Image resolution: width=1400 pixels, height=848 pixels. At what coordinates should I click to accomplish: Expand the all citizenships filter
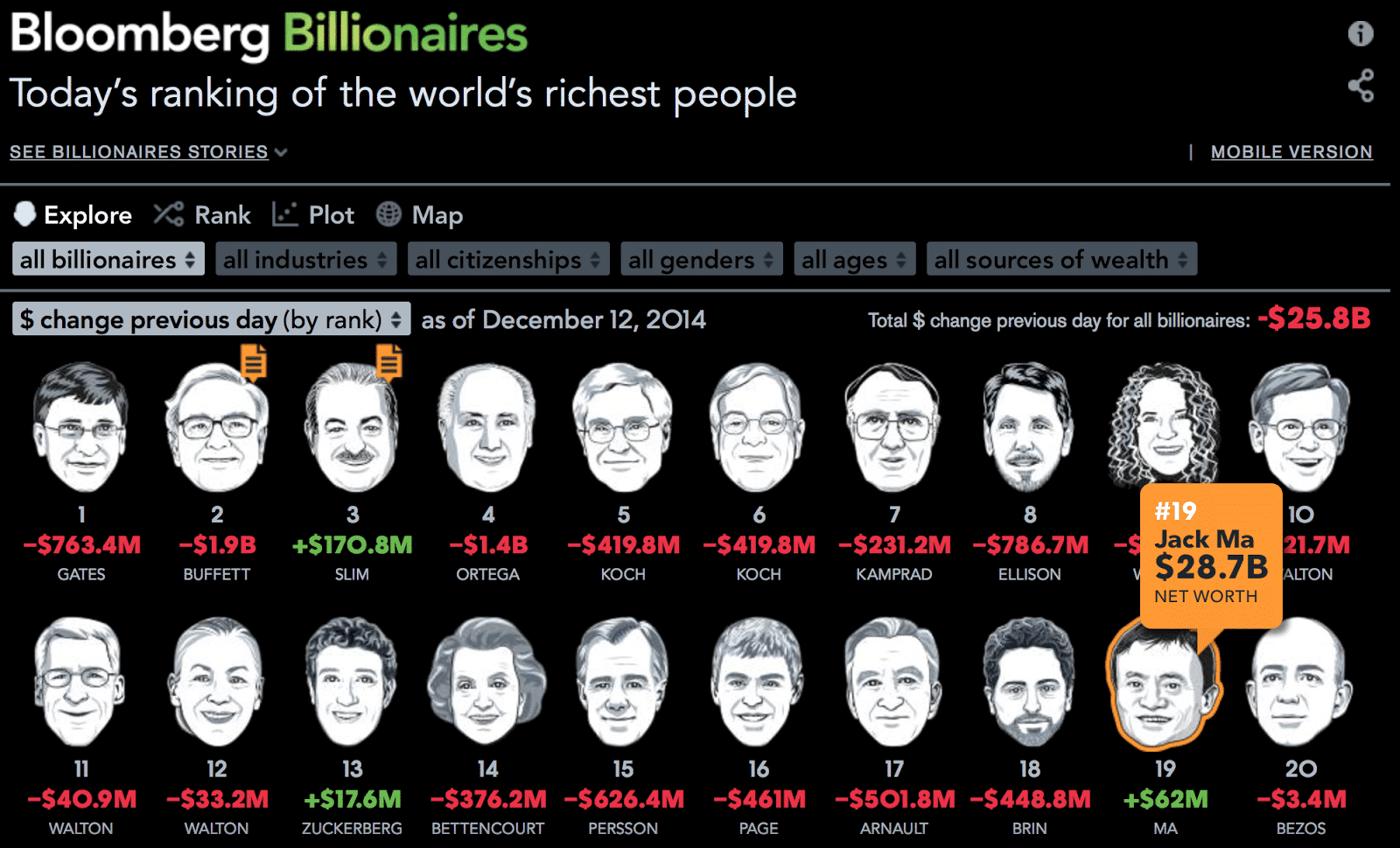click(508, 259)
